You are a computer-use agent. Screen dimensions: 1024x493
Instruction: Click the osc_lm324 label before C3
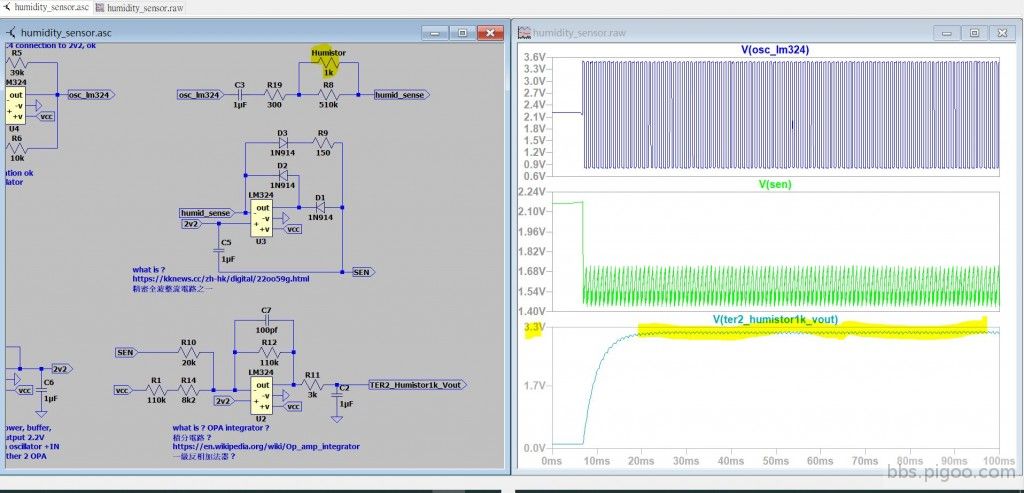point(200,95)
